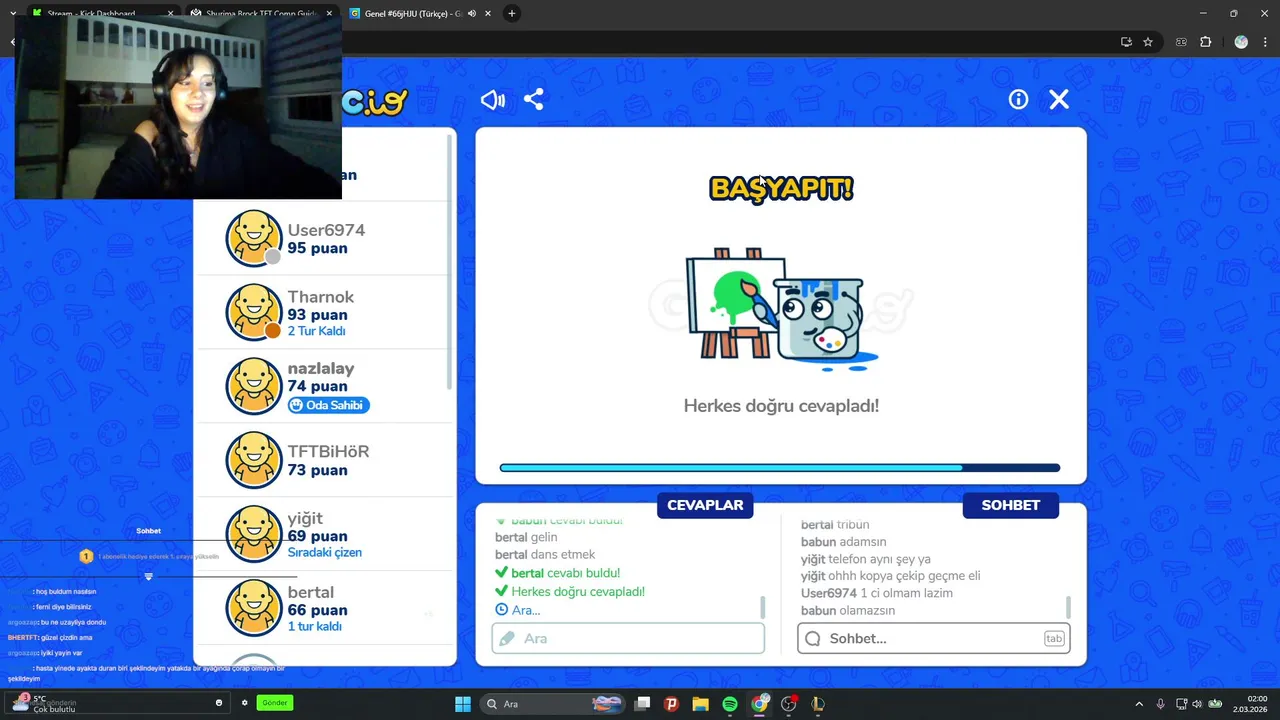Mute tab audio on Genel #66jHJU tab

tap(472, 14)
